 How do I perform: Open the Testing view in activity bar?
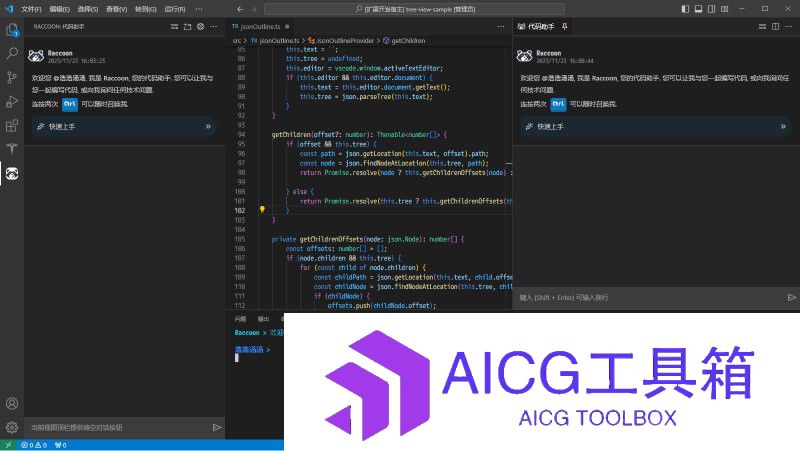tap(12, 148)
